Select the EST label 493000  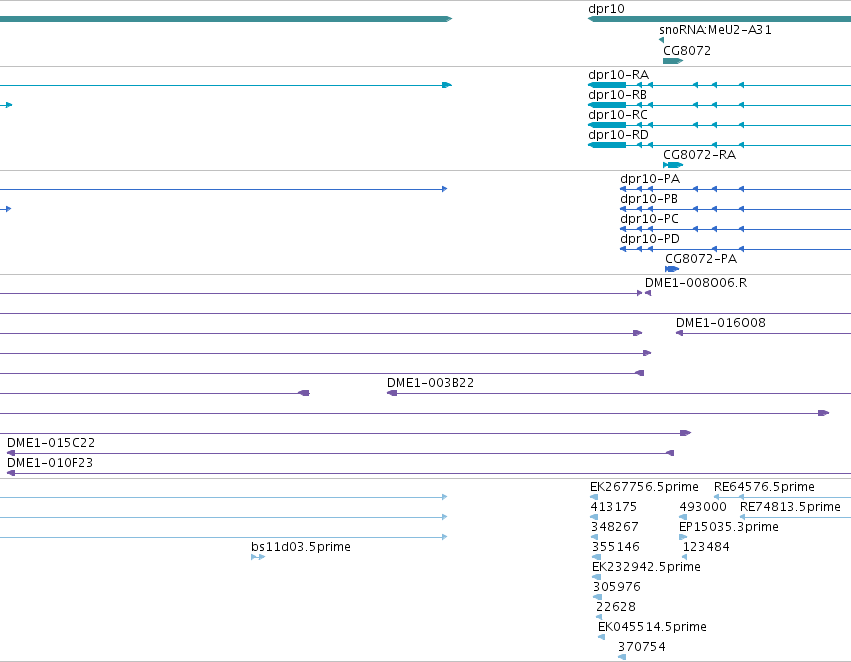tap(703, 507)
